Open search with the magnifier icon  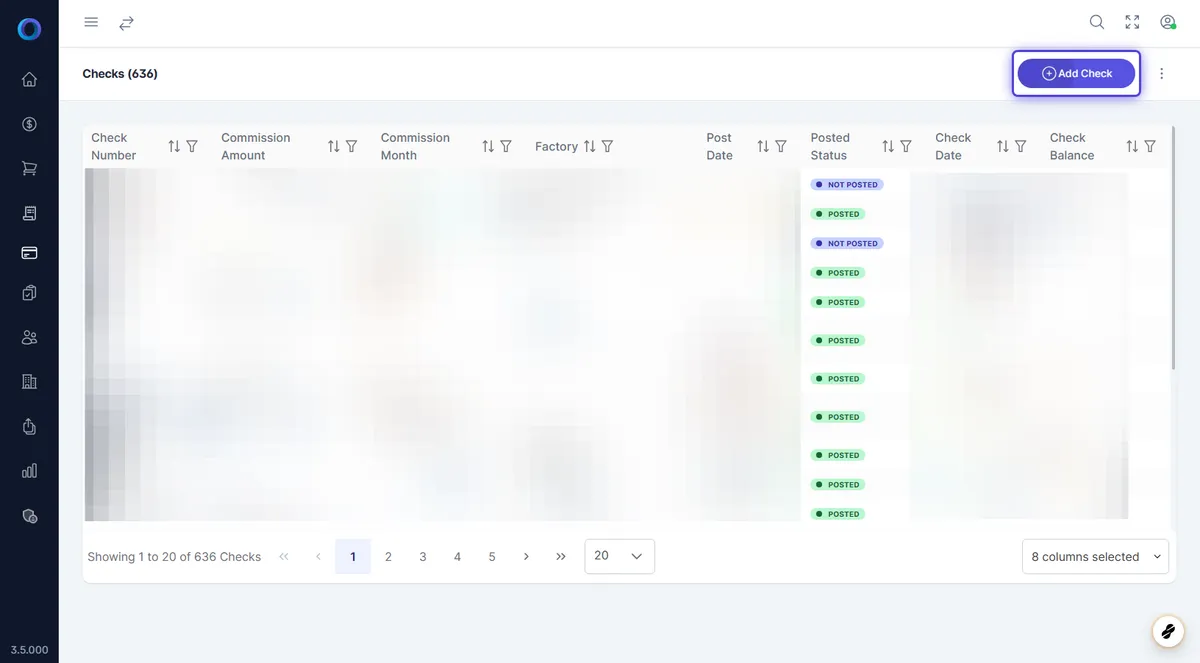pos(1097,22)
